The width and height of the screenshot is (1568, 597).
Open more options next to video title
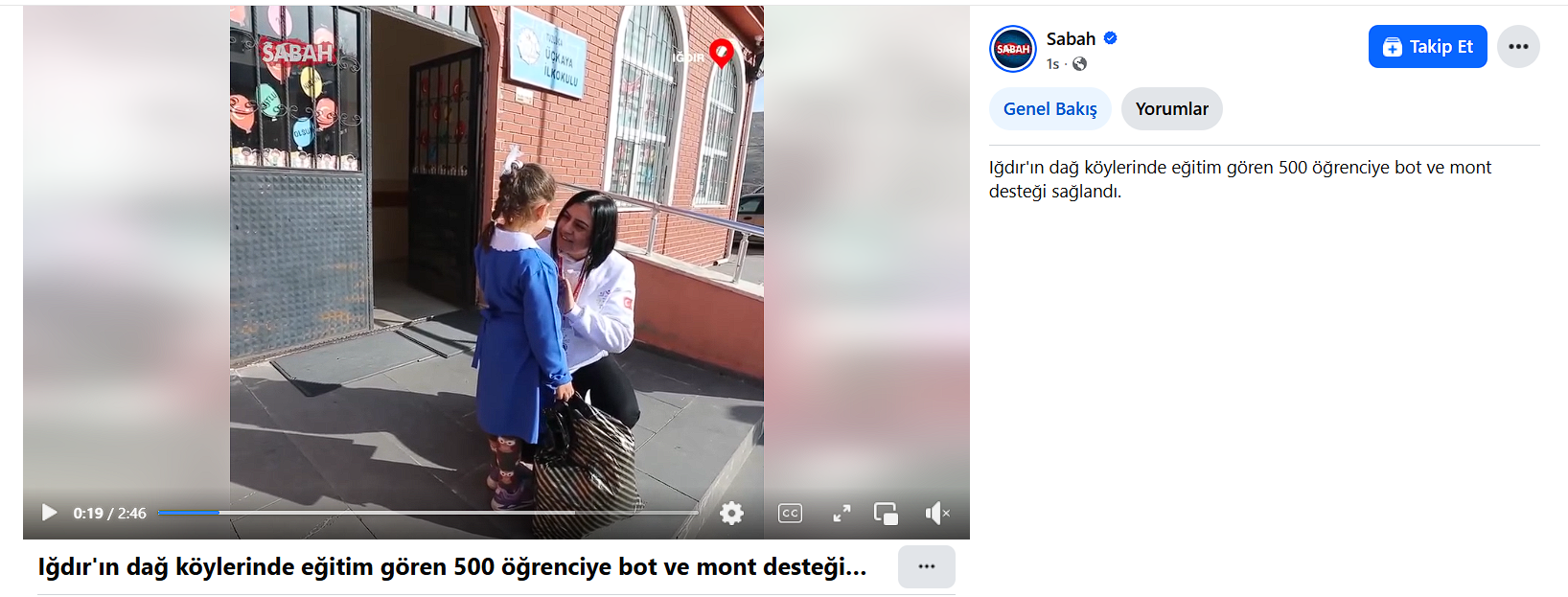(x=926, y=566)
